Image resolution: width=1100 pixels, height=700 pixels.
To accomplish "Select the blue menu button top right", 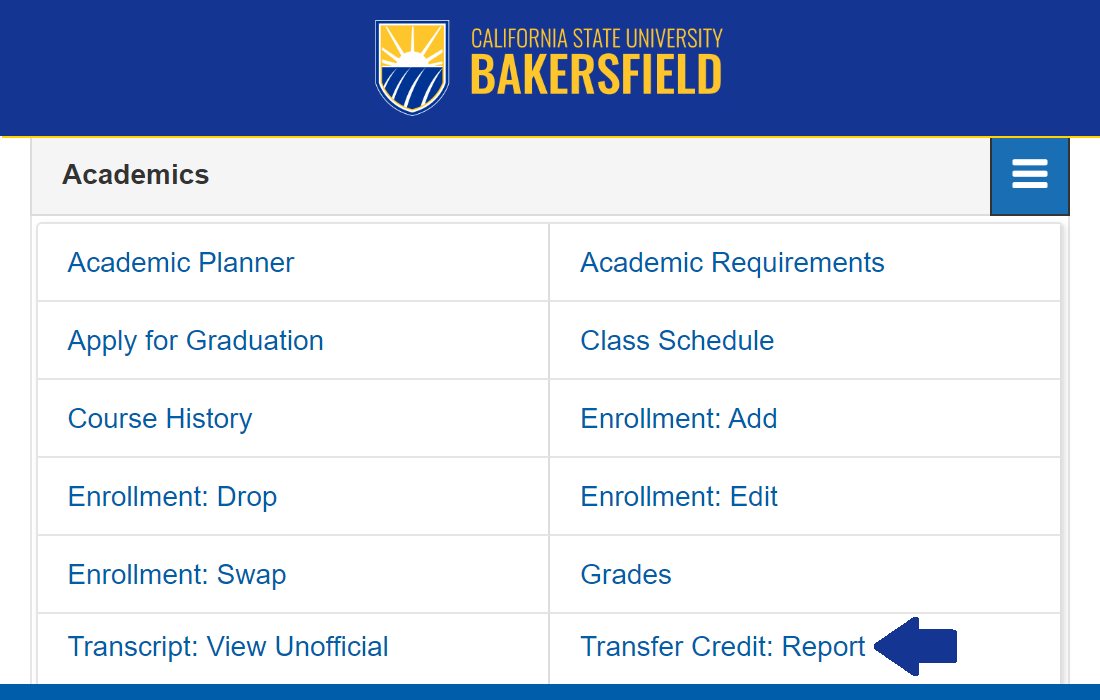I will 1029,176.
